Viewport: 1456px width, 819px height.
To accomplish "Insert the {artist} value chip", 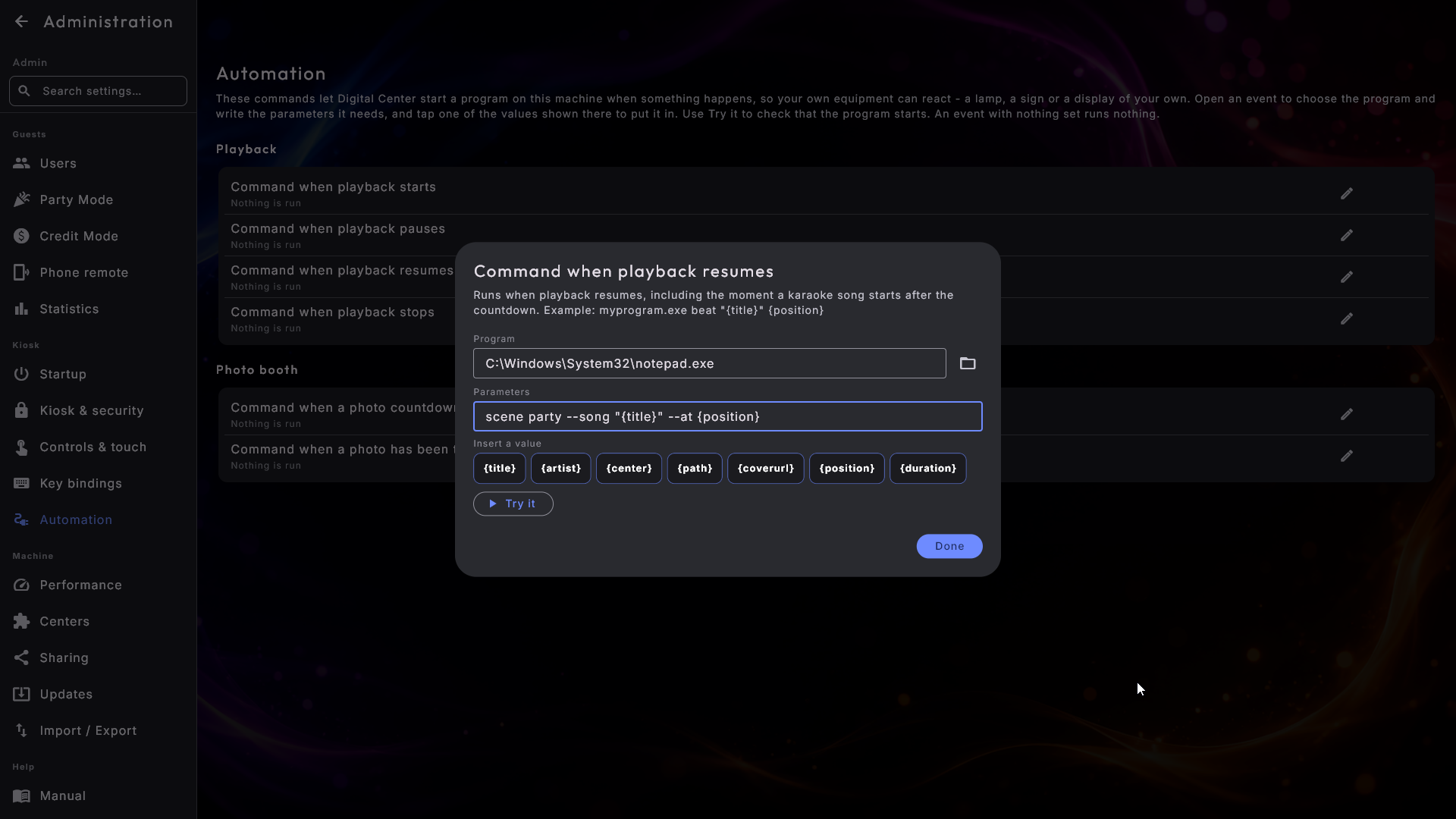I will [561, 469].
